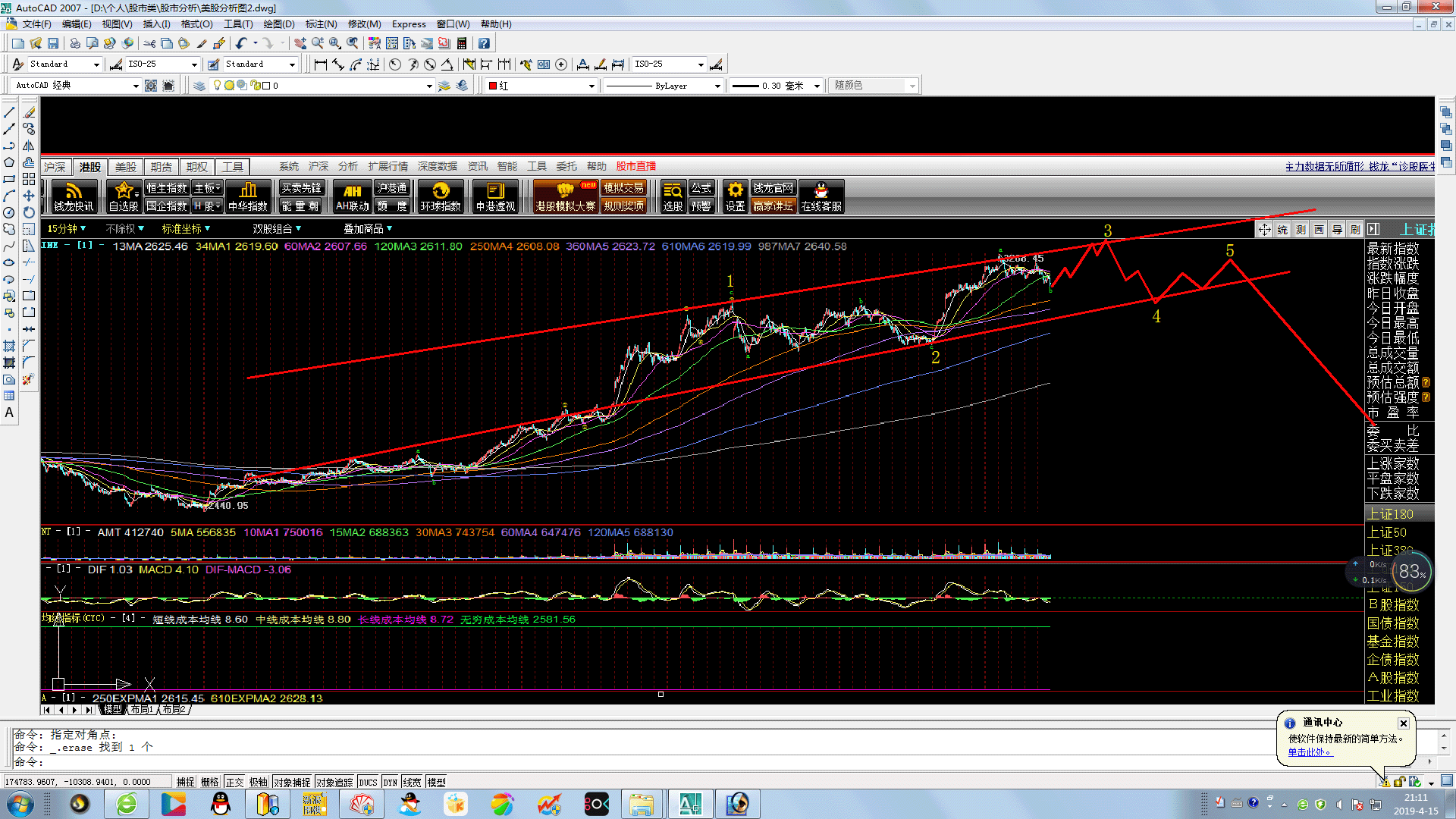Select the Explode modify tool
Image resolution: width=1456 pixels, height=819 pixels.
pyautogui.click(x=29, y=379)
